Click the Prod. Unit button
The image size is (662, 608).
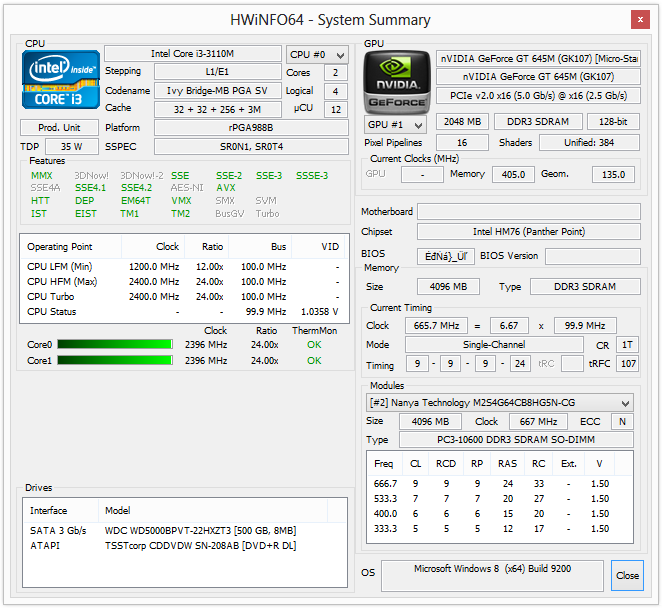60,128
